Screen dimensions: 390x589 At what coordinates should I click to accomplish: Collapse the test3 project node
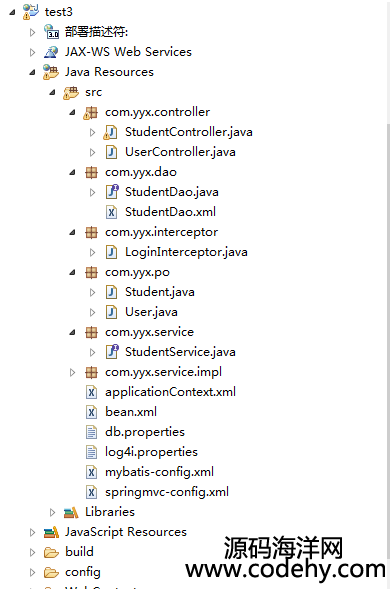click(12, 12)
